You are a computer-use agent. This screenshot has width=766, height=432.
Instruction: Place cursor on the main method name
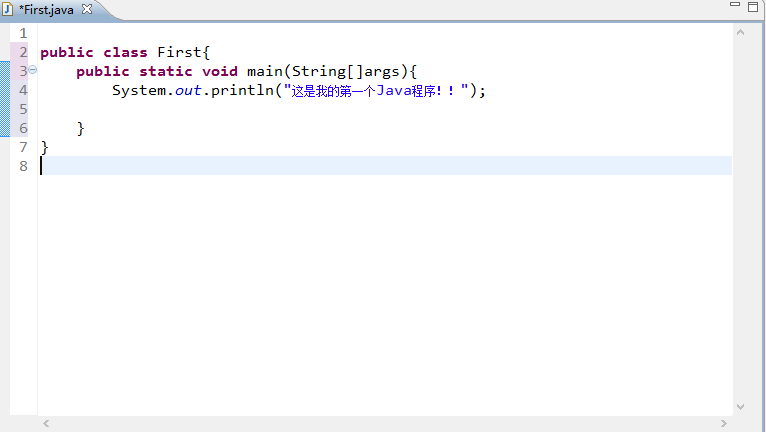click(x=265, y=71)
